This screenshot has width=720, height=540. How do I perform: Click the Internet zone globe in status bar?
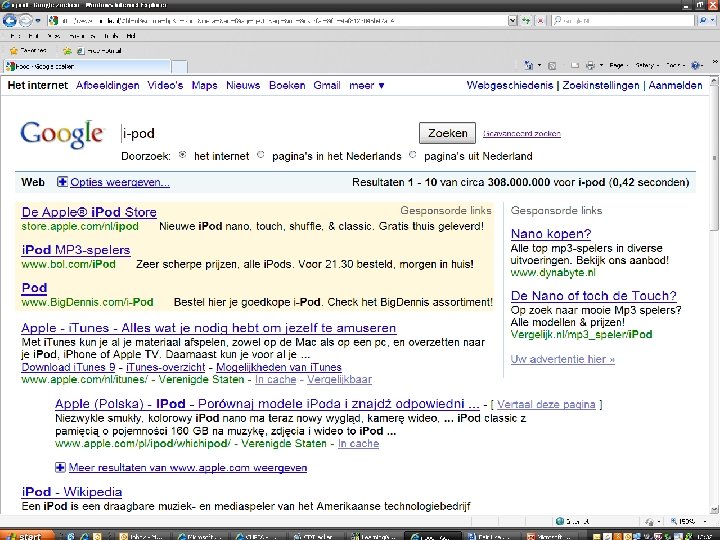(x=560, y=521)
